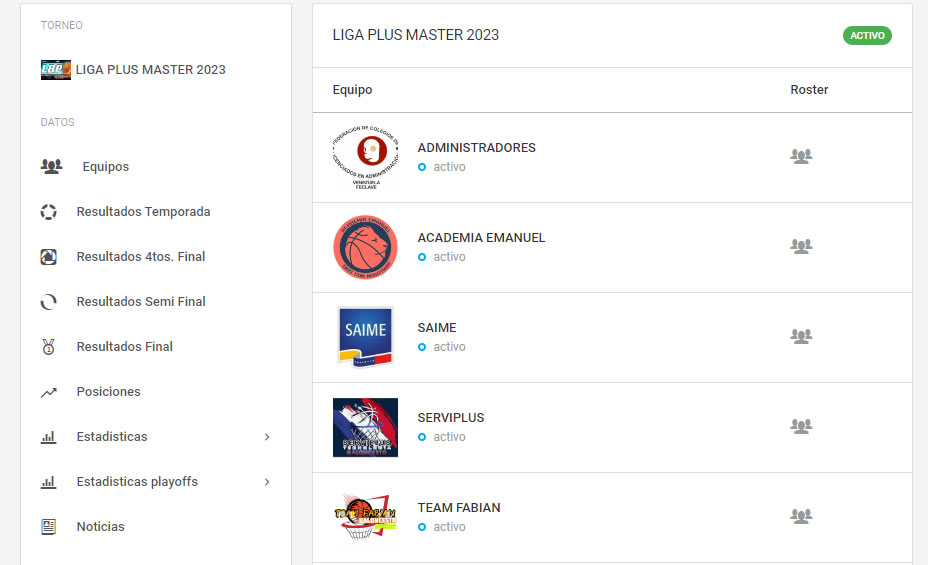Screen dimensions: 928x565
Task: Click LIGA PLUS MASTER 2023 sidebar title
Action: (x=150, y=70)
